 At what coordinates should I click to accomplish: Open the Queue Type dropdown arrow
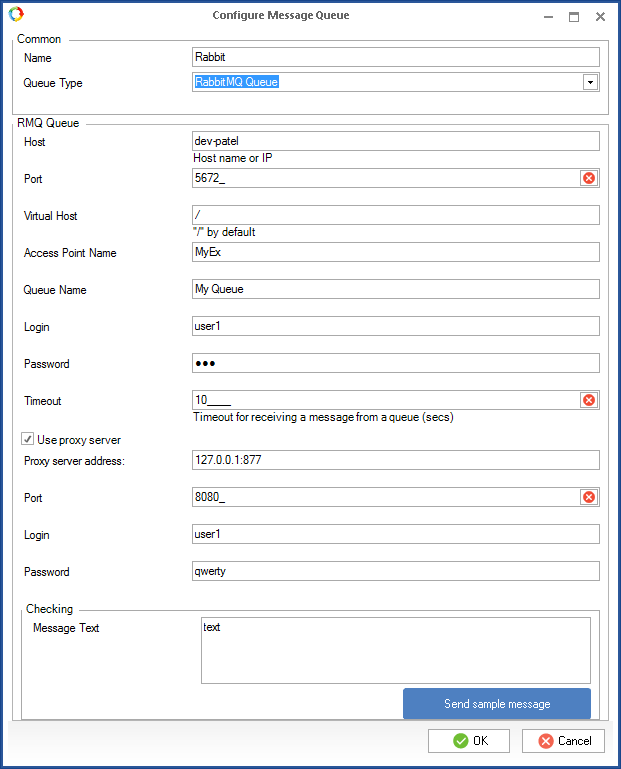tap(590, 82)
